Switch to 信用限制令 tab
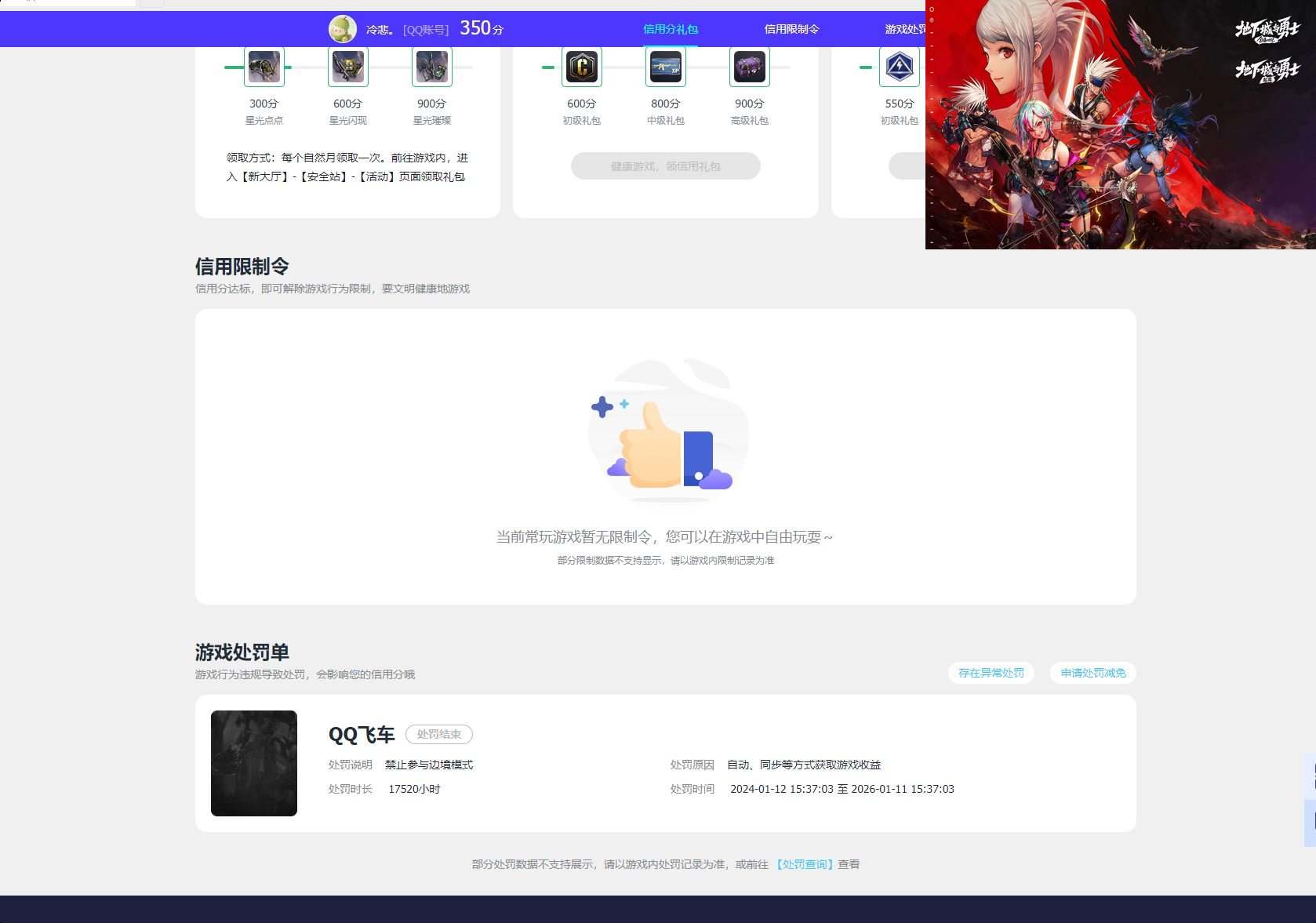 pos(791,29)
